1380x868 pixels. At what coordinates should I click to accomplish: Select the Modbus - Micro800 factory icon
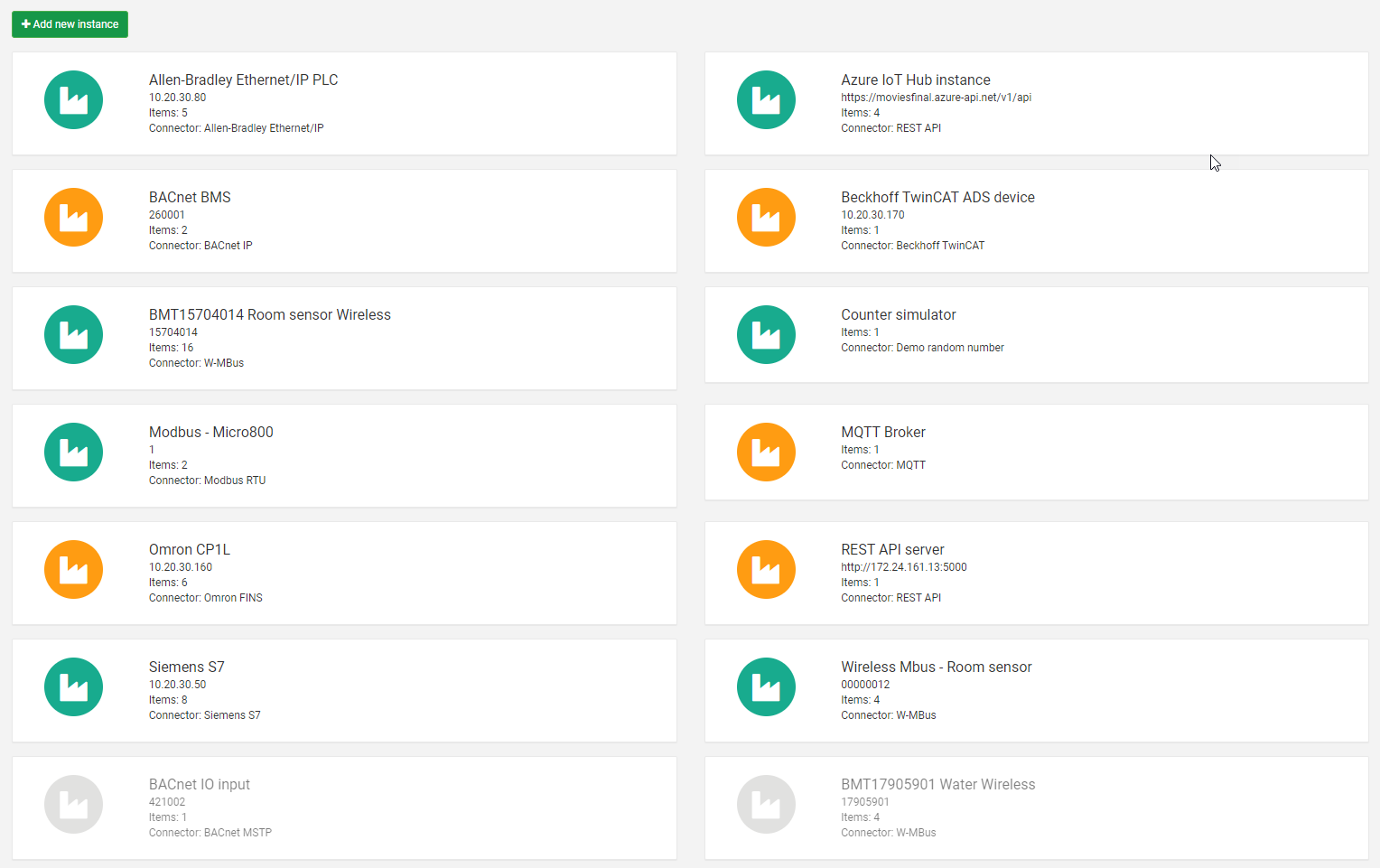click(73, 452)
